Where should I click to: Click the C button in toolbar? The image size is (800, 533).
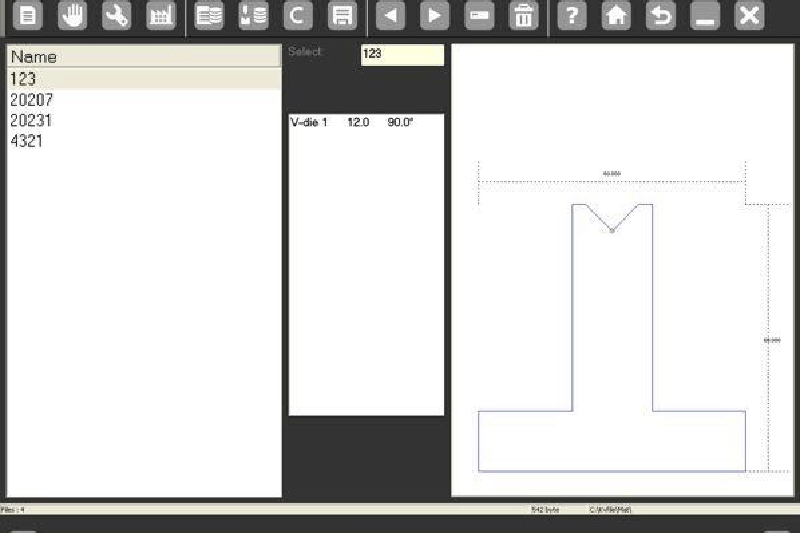pos(297,16)
